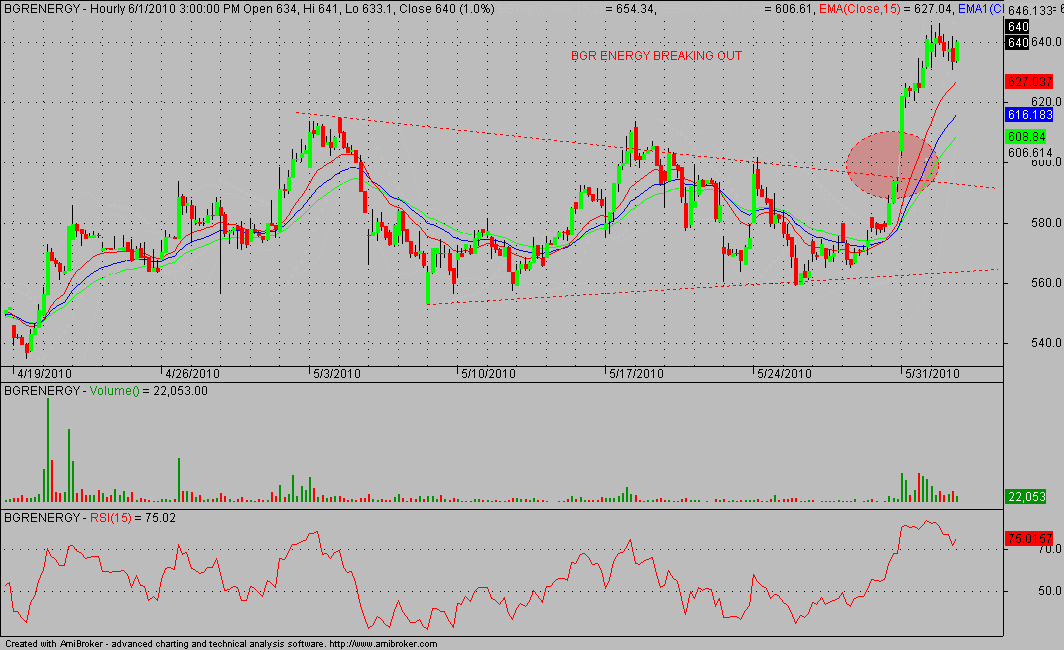1064x650 pixels.
Task: Select the 5/10/2010 date axis label
Action: tap(488, 374)
